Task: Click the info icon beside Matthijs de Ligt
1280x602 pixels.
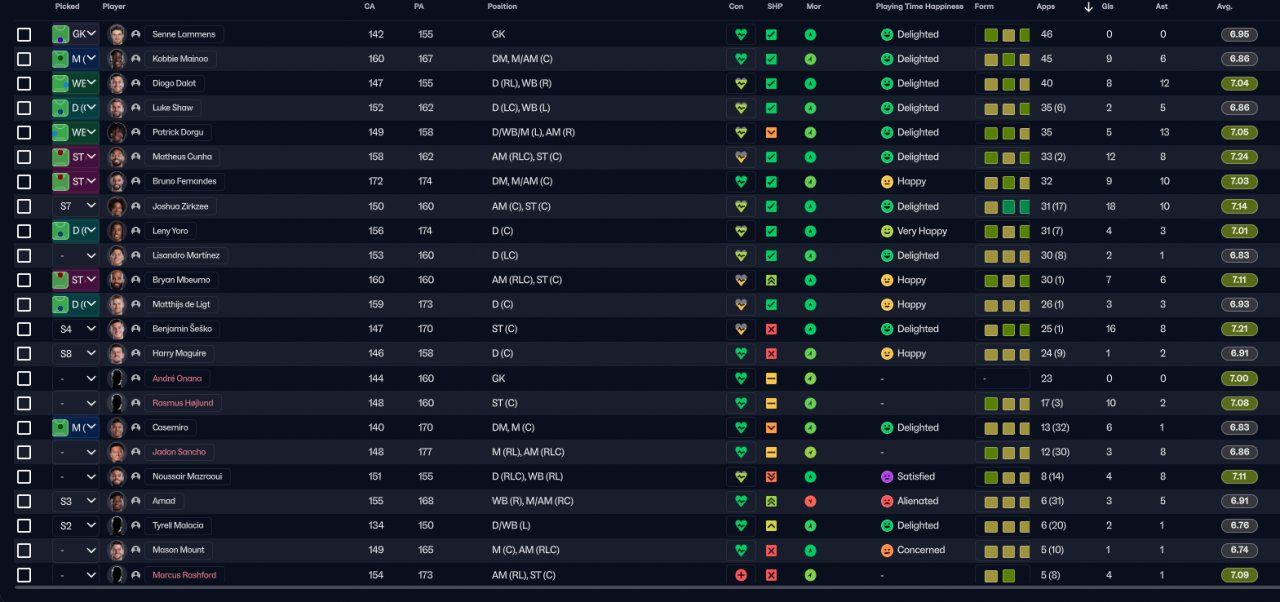Action: 136,305
